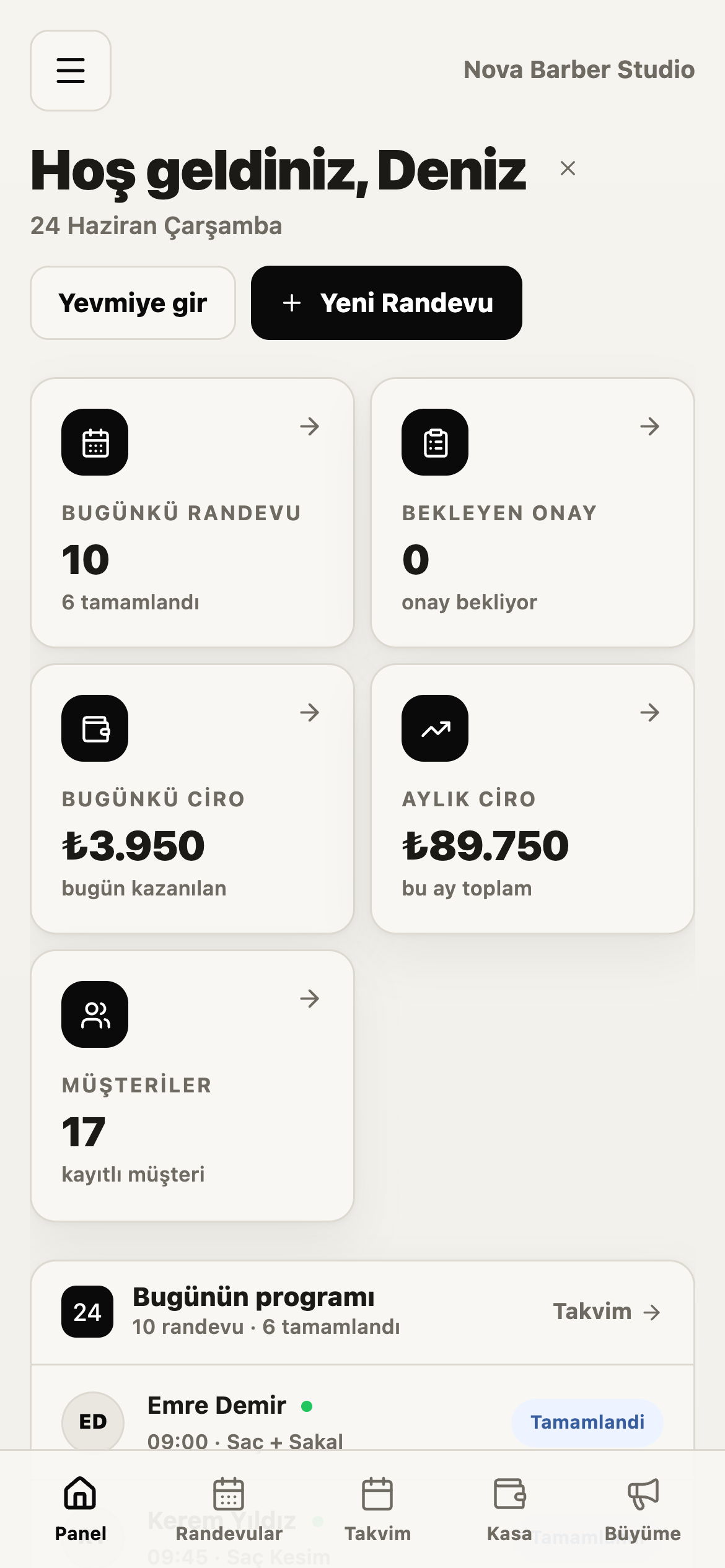Dismiss the welcome greeting with the X
The width and height of the screenshot is (725, 1568).
tap(568, 168)
